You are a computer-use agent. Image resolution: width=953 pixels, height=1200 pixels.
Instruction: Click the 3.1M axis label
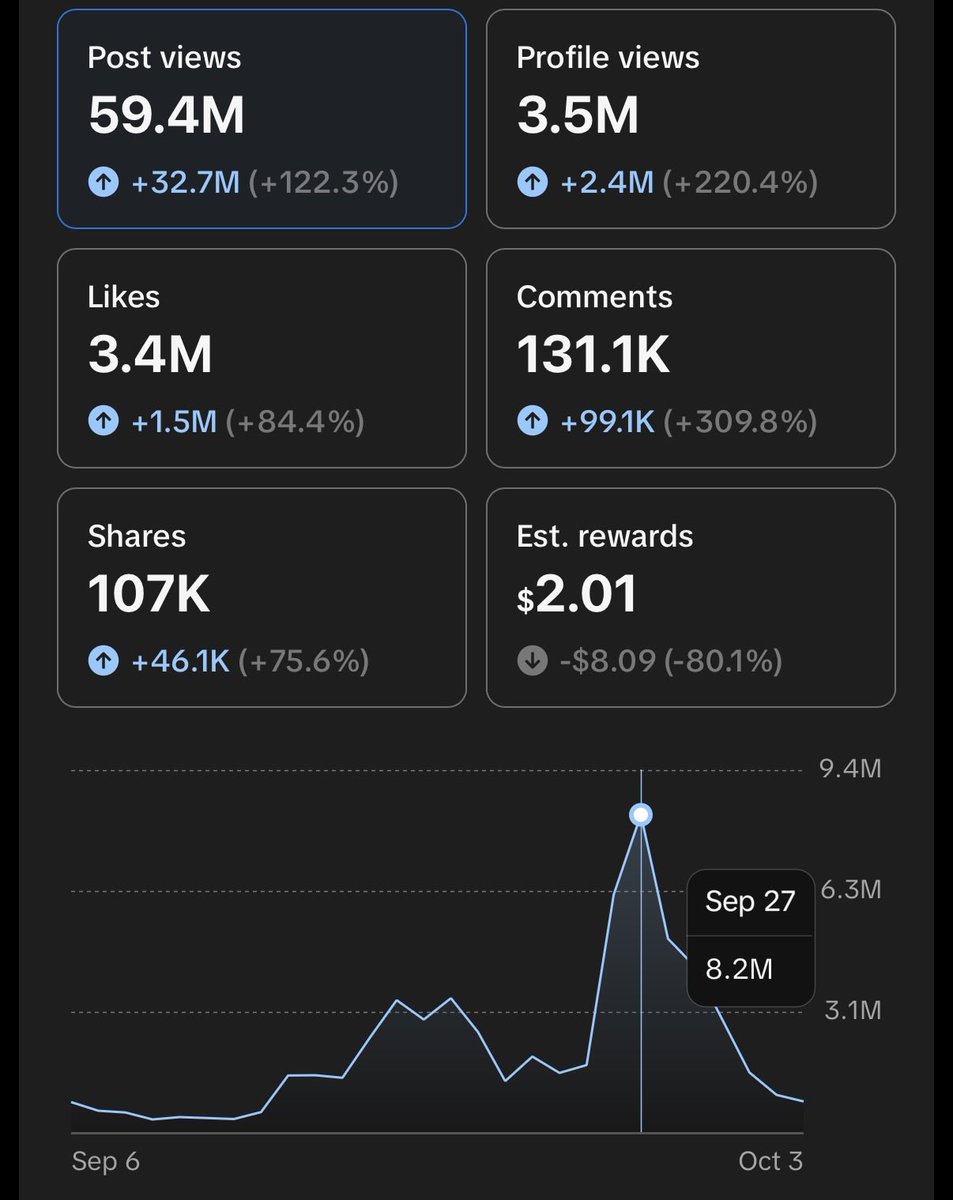click(x=852, y=1010)
